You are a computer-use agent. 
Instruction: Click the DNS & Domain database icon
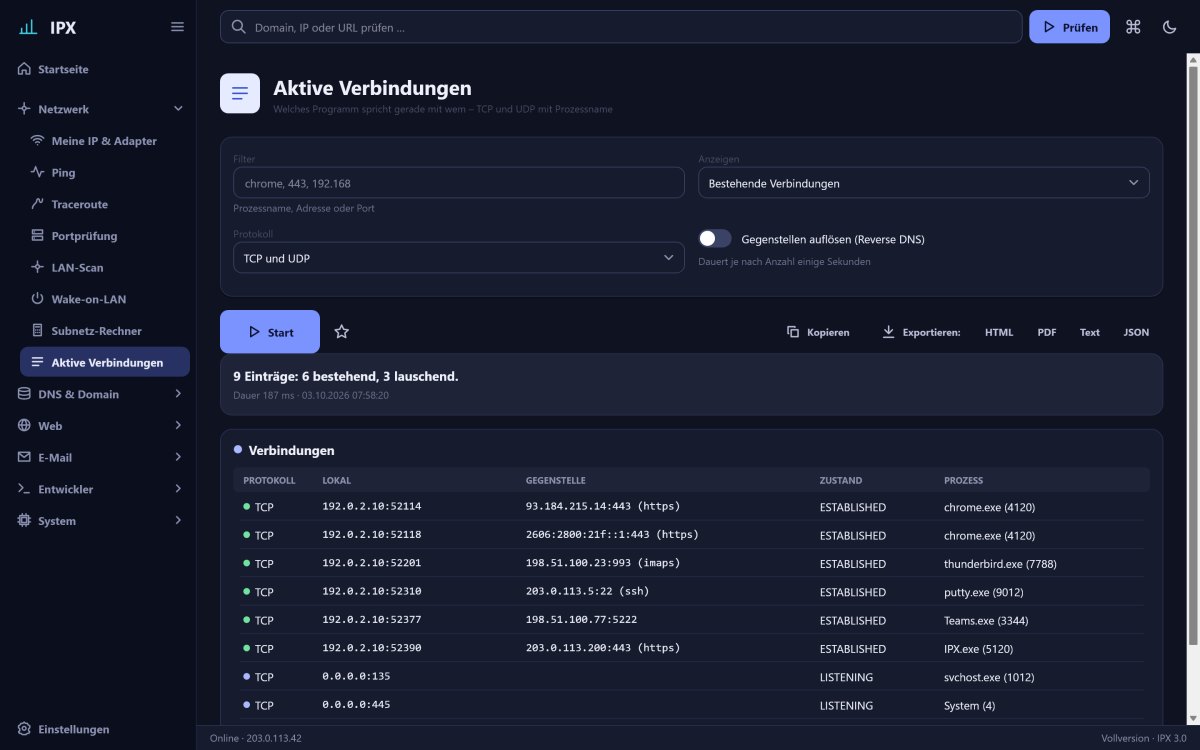point(25,394)
